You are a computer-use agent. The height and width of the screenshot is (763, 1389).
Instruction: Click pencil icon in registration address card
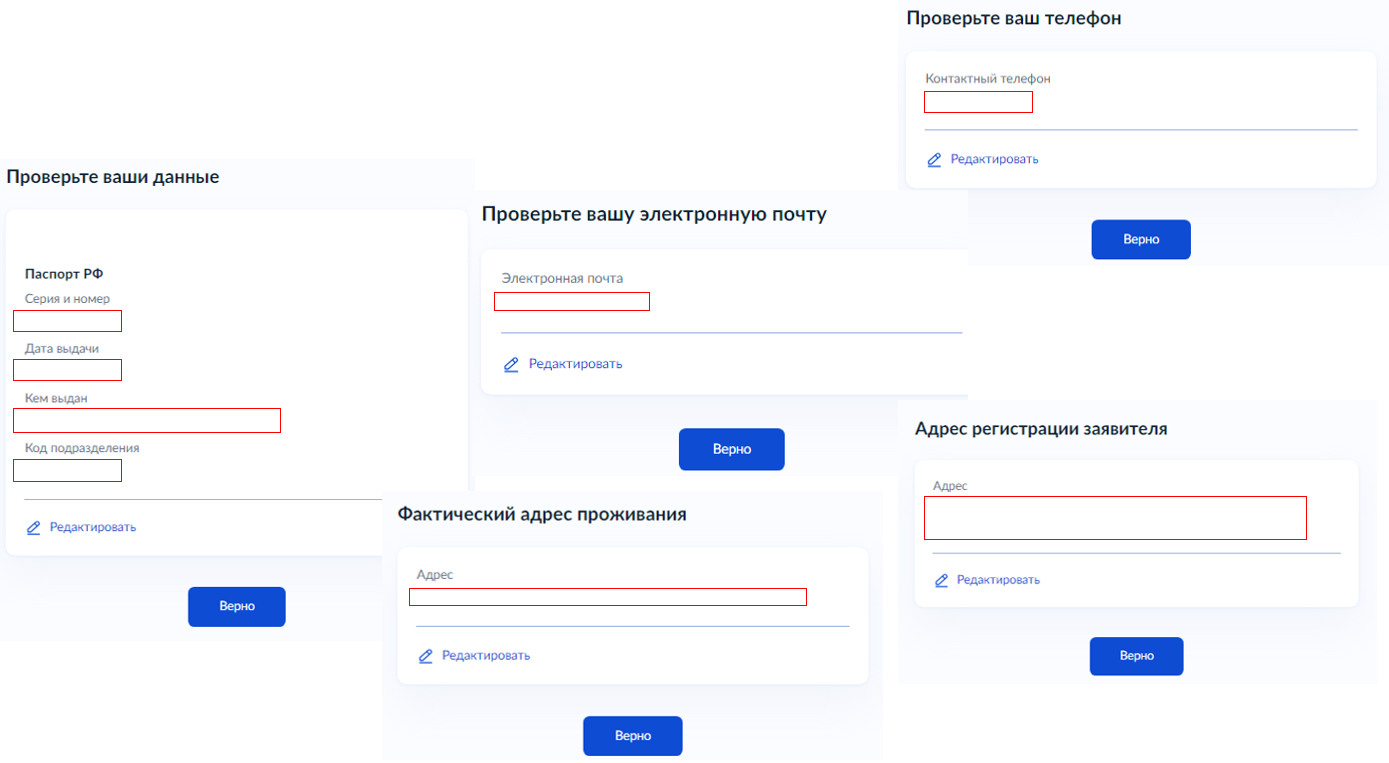click(x=941, y=580)
